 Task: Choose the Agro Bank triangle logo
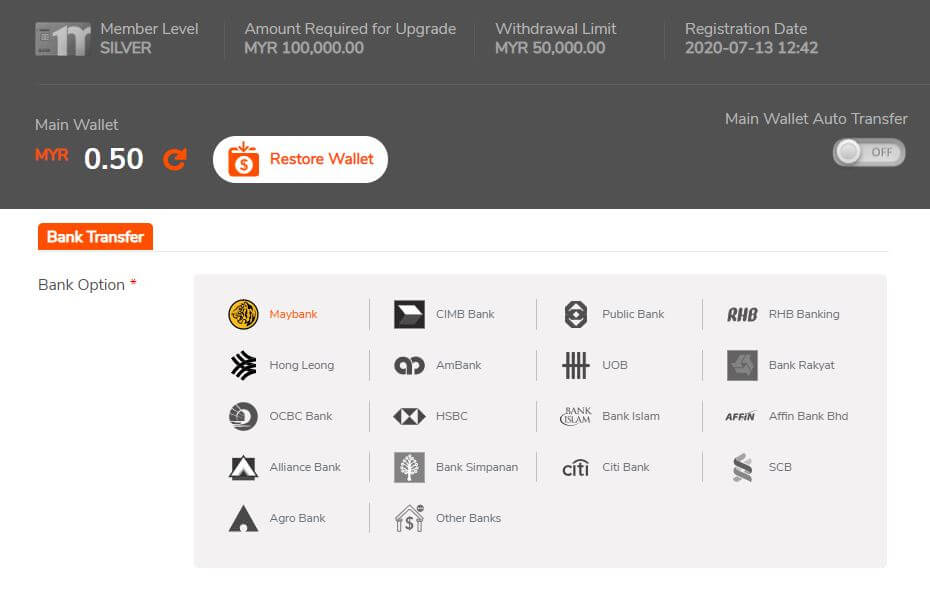click(243, 518)
